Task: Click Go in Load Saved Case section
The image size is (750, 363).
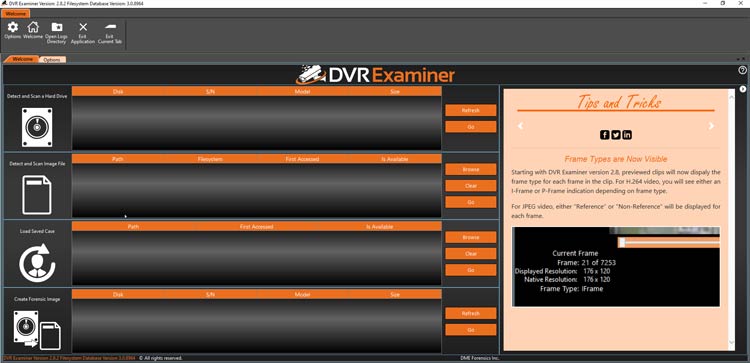Action: coord(471,270)
